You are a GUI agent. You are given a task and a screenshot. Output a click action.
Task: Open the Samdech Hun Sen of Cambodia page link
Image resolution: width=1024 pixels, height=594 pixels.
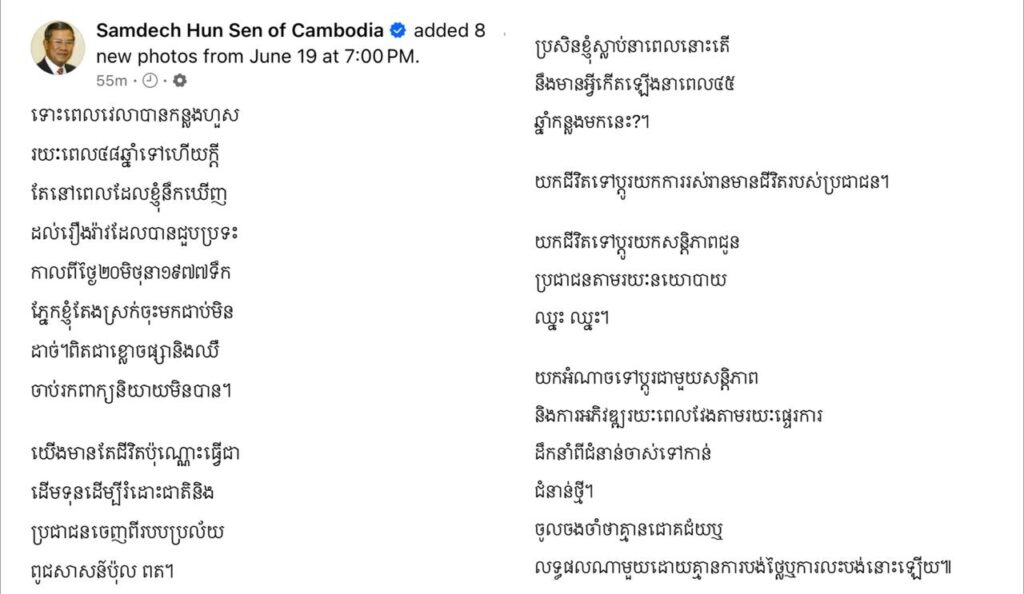click(x=240, y=30)
